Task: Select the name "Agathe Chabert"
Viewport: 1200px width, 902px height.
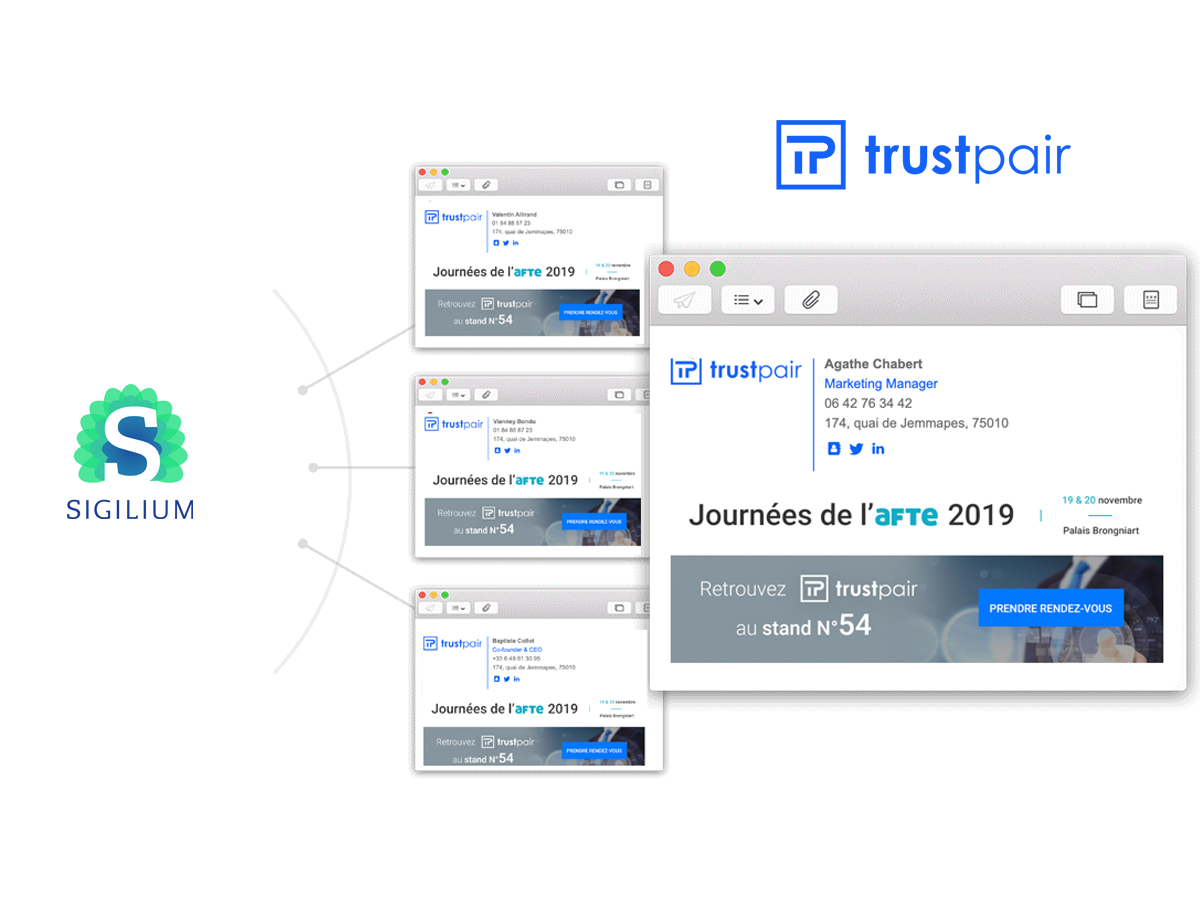Action: click(x=873, y=364)
